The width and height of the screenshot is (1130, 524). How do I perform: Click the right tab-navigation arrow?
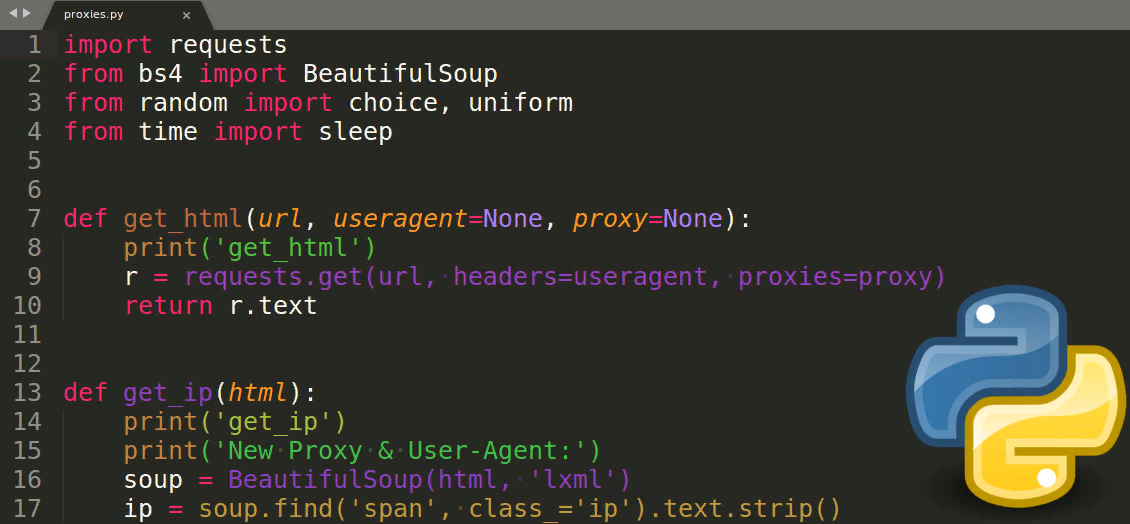[27, 13]
